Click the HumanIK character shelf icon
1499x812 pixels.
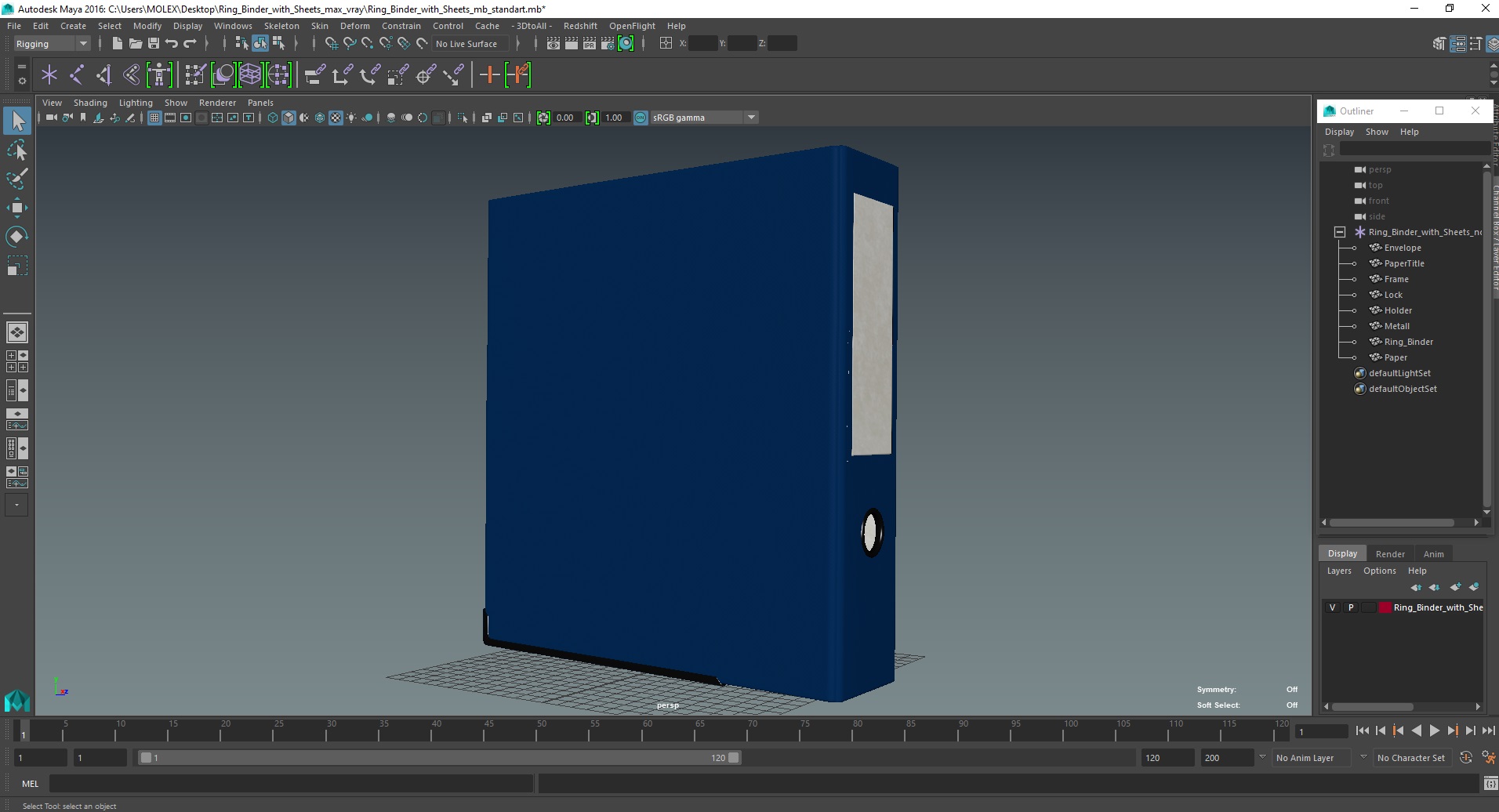tap(159, 75)
